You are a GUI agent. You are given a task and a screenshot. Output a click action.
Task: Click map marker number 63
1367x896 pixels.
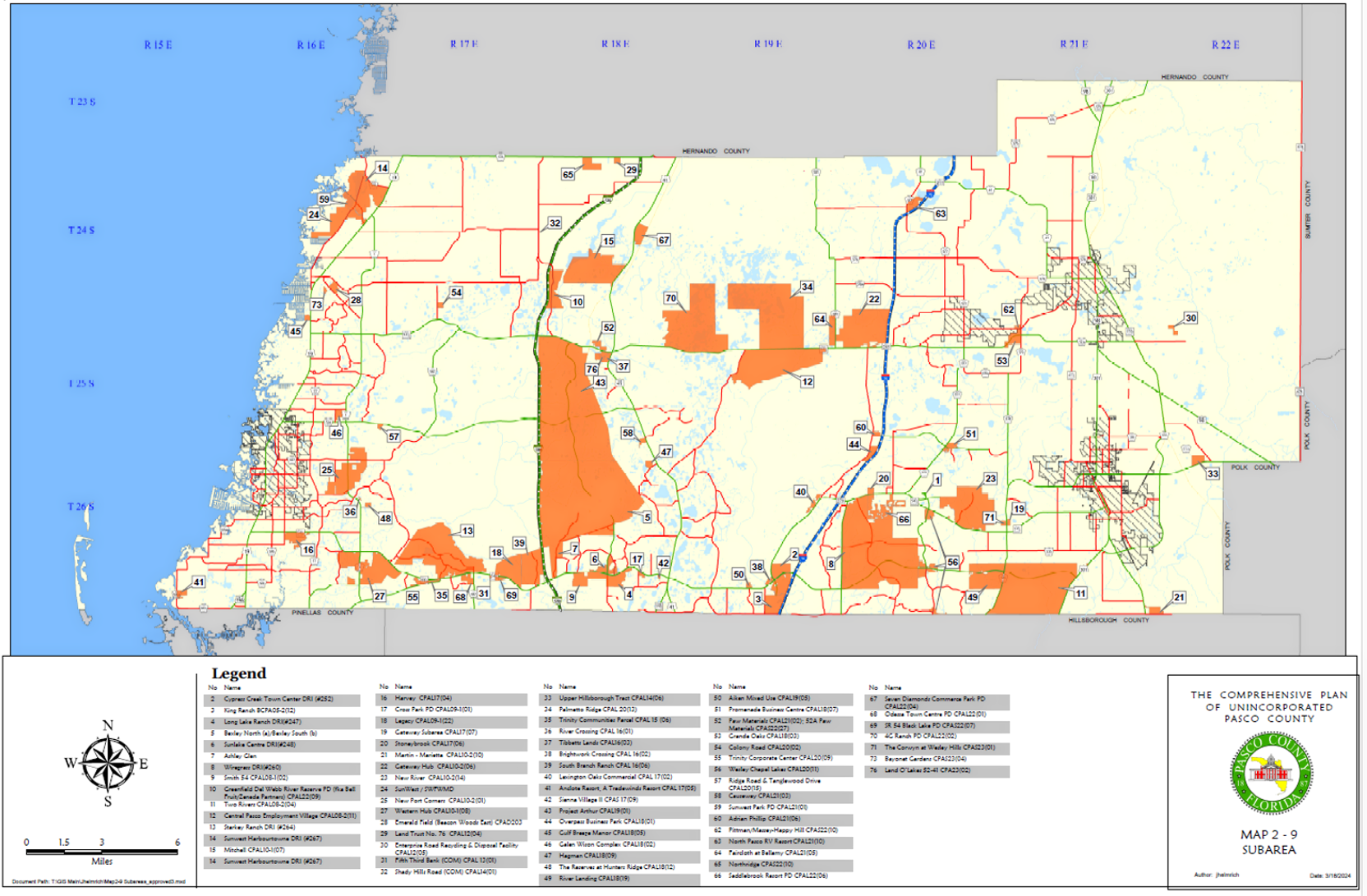[940, 214]
